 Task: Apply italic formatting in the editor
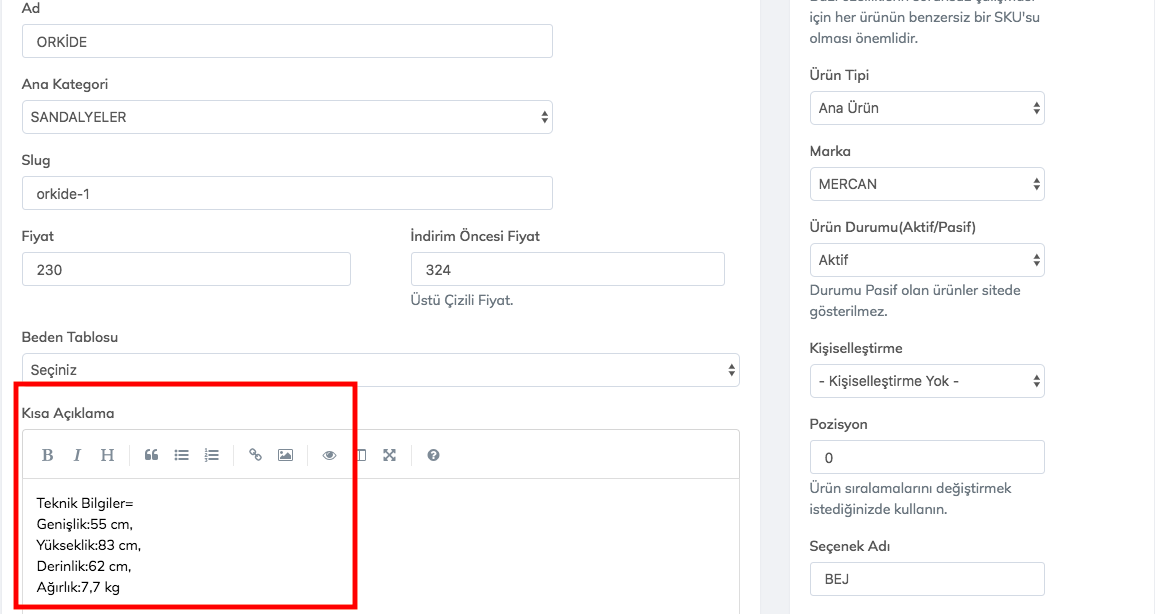coord(77,455)
